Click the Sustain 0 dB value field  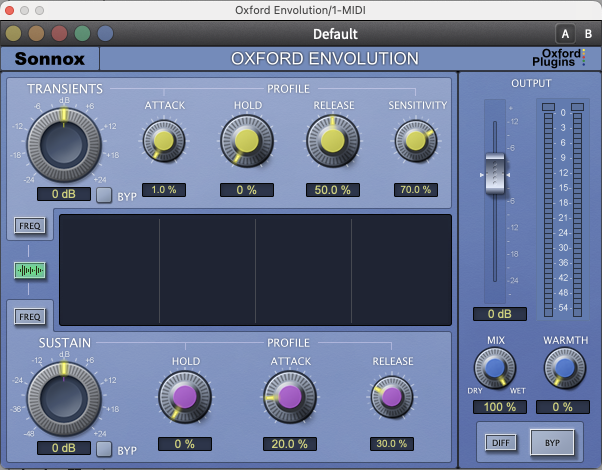tap(64, 448)
